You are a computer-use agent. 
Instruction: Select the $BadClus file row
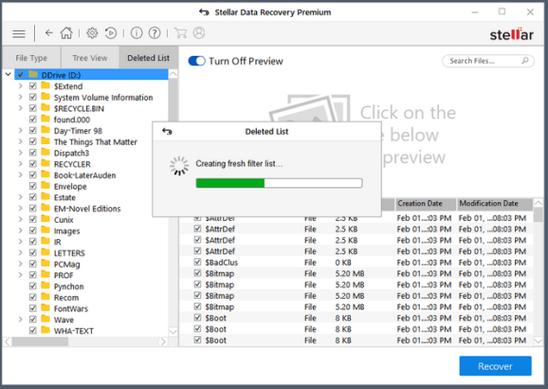(x=356, y=262)
